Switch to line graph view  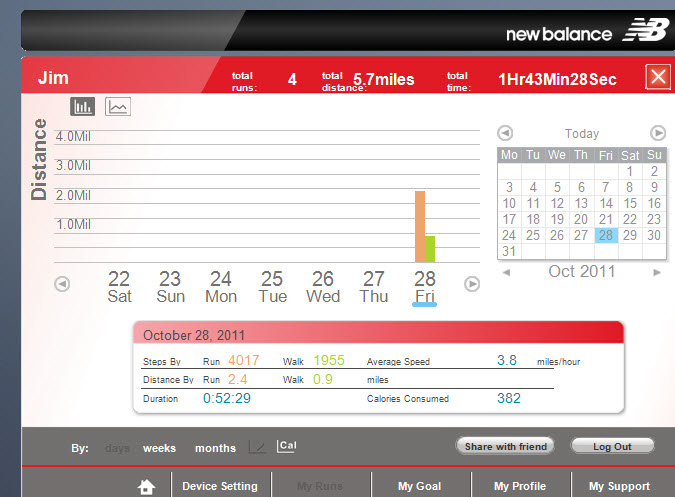click(118, 106)
